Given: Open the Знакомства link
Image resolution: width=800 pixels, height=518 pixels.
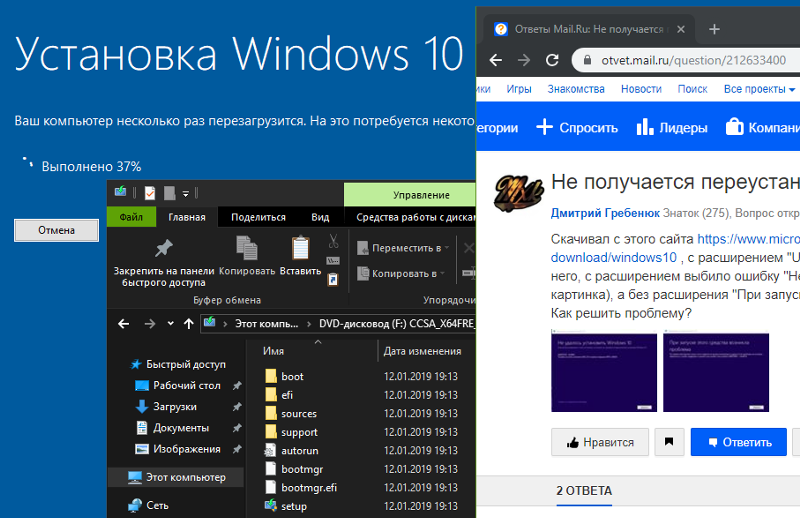Looking at the screenshot, I should [576, 89].
